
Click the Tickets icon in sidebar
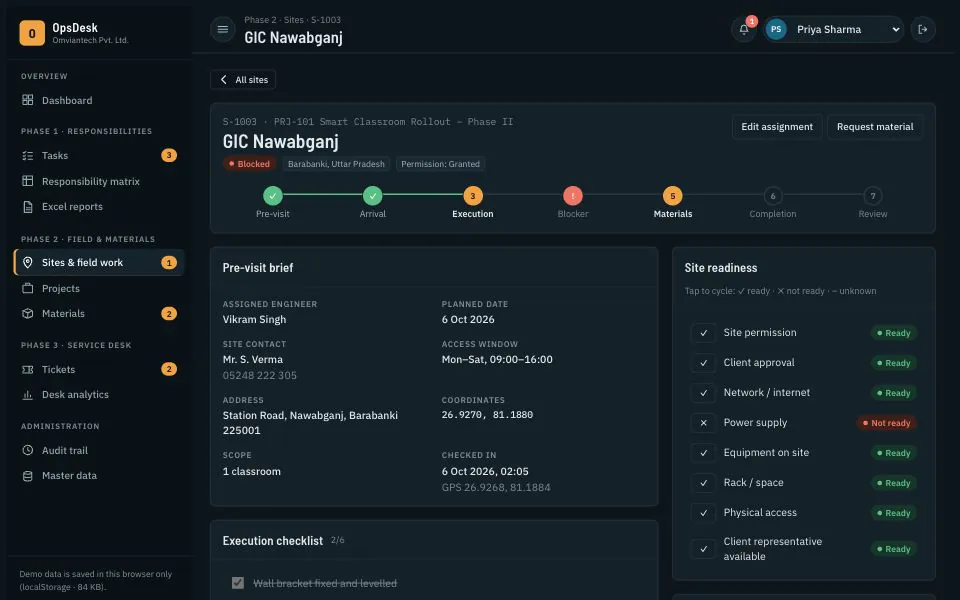(x=28, y=369)
